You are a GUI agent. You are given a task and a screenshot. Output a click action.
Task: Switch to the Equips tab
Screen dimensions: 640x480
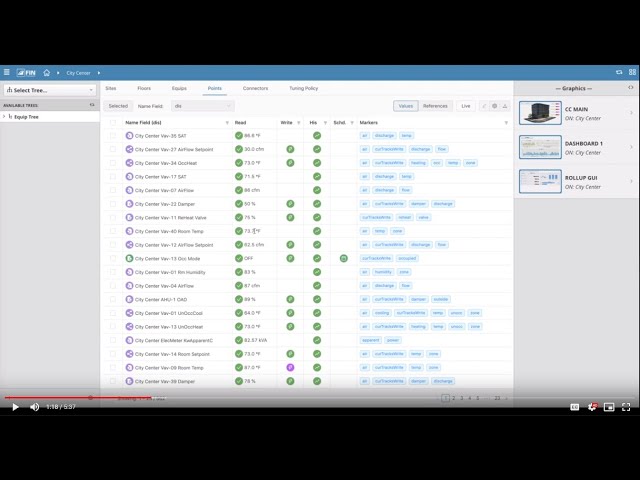[x=179, y=88]
